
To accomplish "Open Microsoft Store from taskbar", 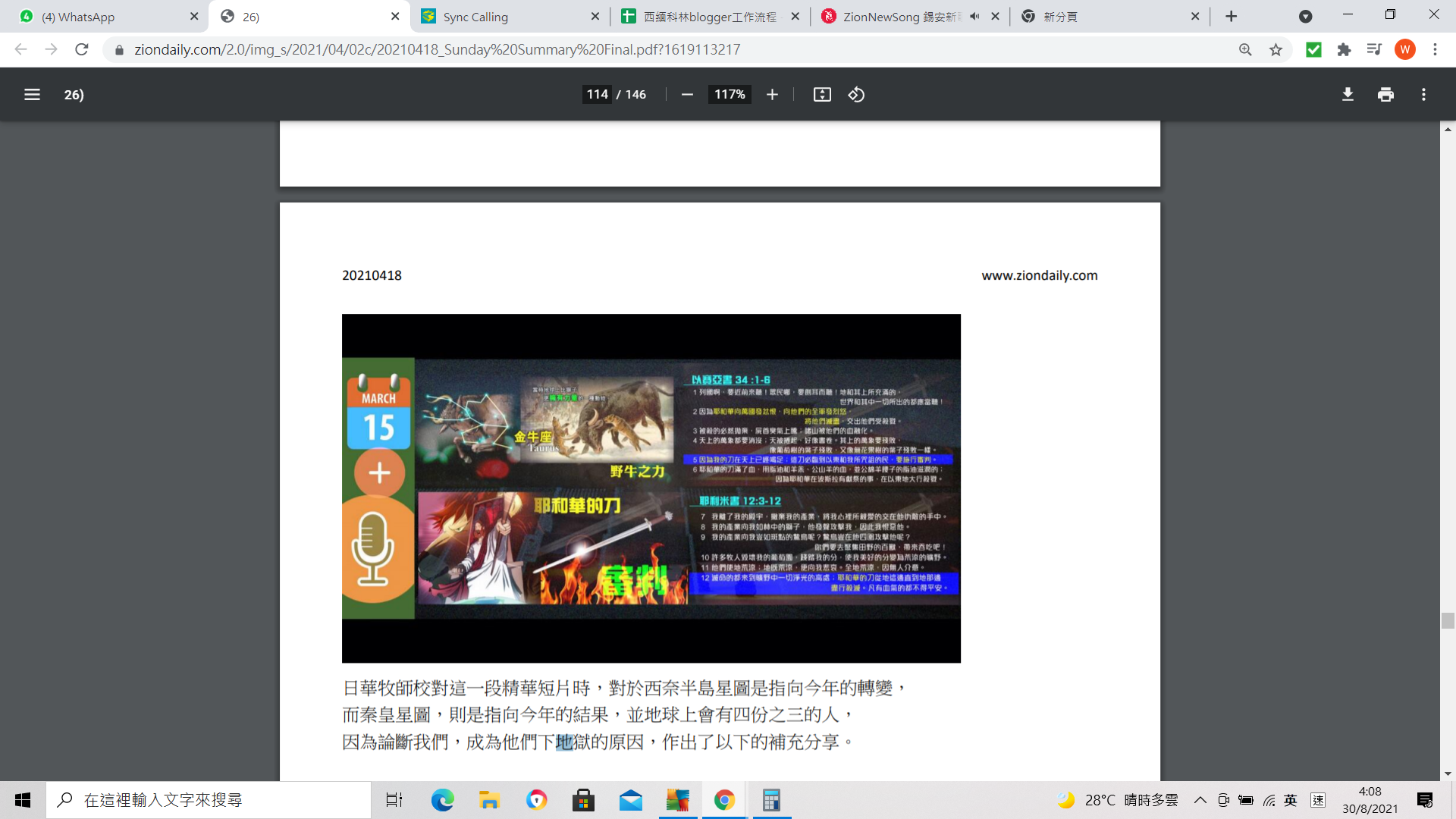I will click(583, 800).
